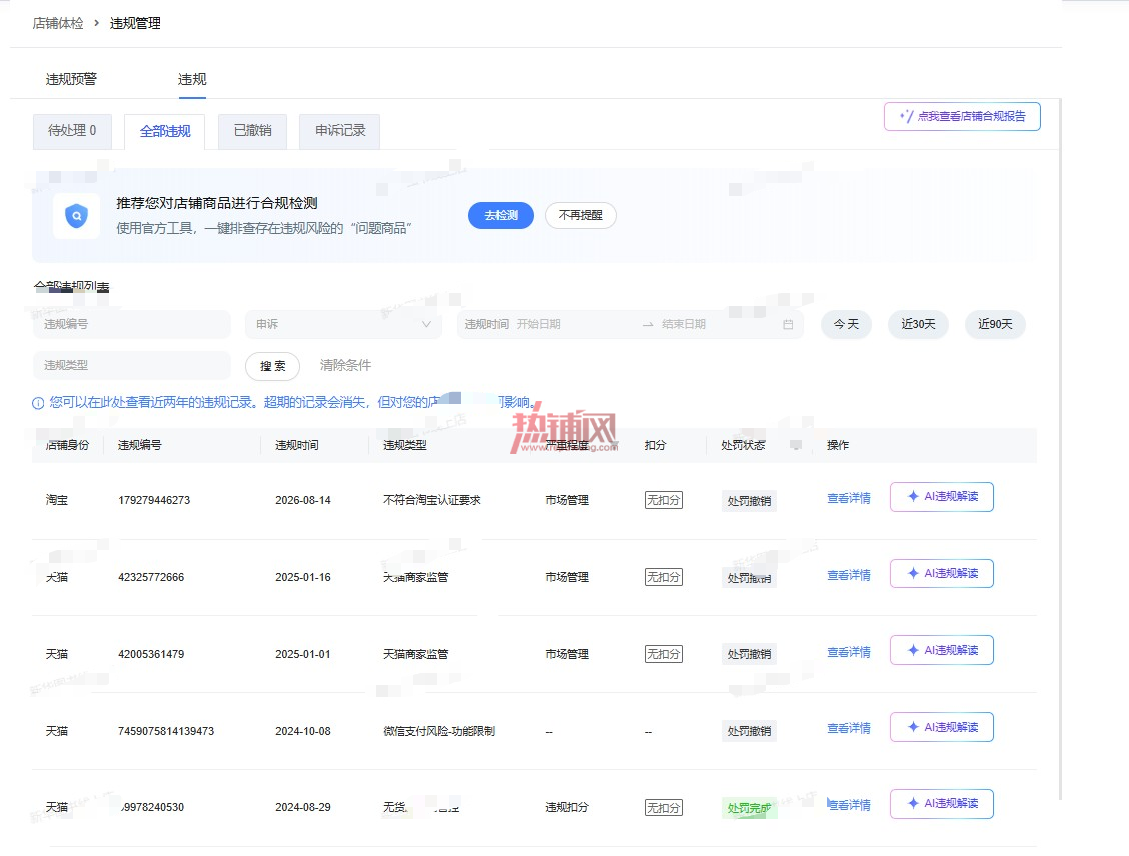
Task: Switch to 违规预警 tab
Action: tap(71, 79)
